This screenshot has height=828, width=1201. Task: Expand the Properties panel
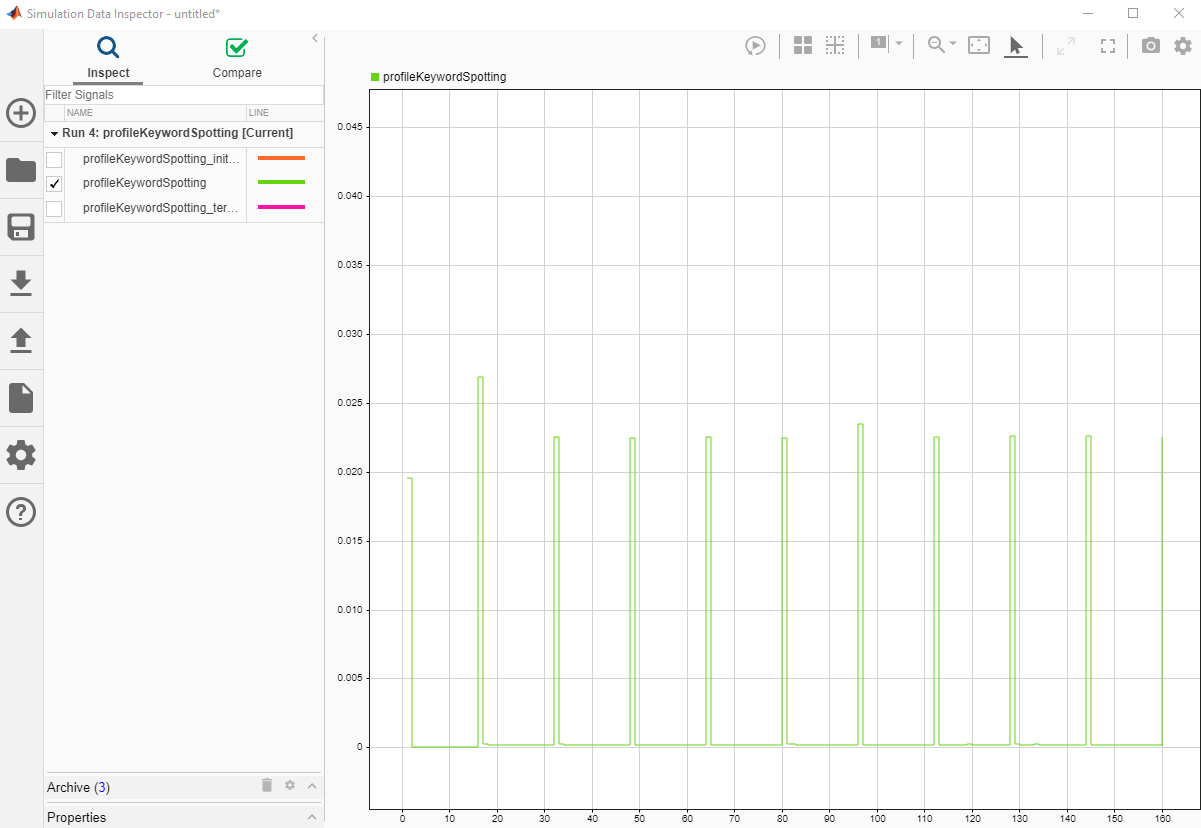coord(312,817)
